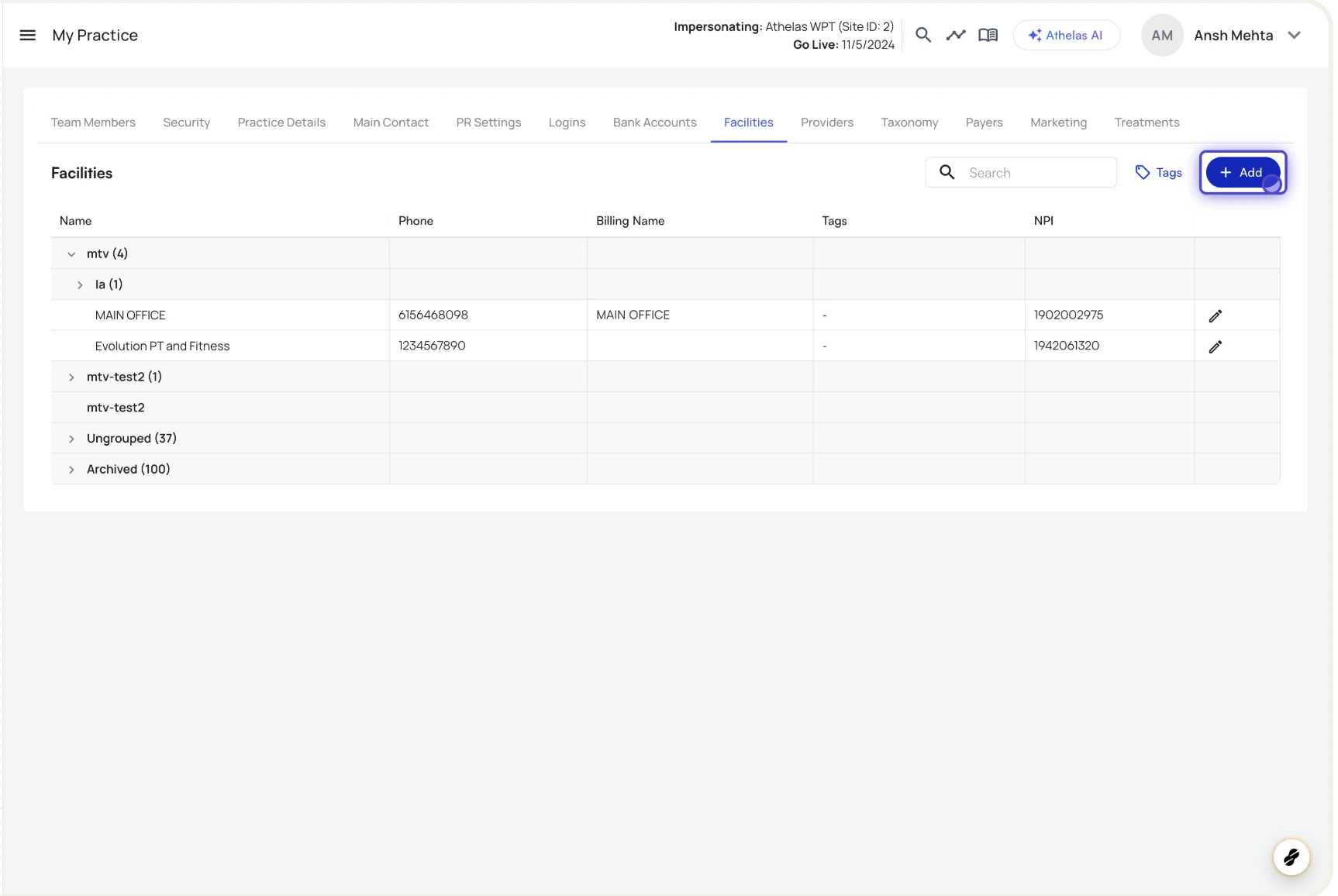
Task: Click the NPI column header
Action: coord(1043,221)
